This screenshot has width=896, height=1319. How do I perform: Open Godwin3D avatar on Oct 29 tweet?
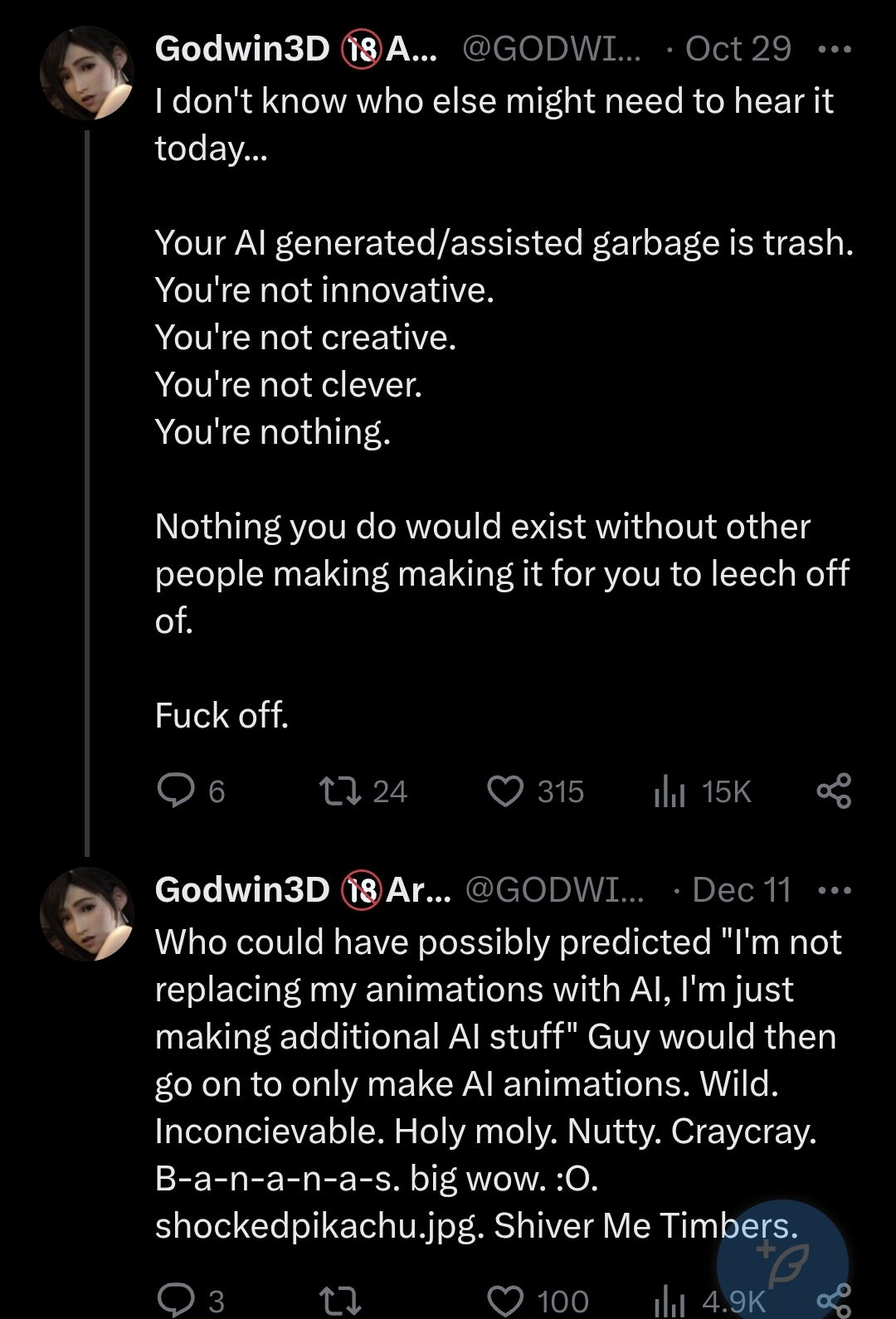tap(87, 73)
